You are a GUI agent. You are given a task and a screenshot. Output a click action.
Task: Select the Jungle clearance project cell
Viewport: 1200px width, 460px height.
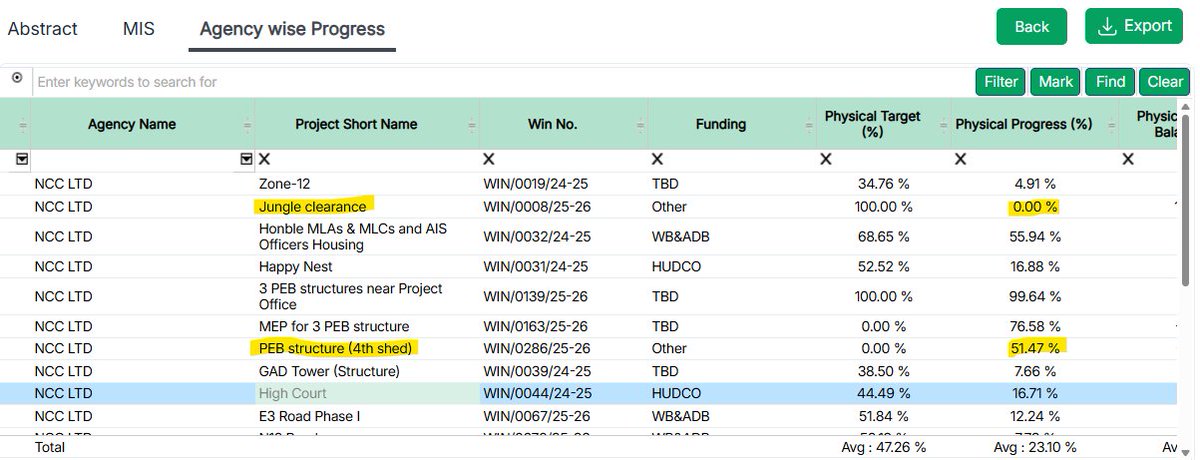click(x=367, y=207)
